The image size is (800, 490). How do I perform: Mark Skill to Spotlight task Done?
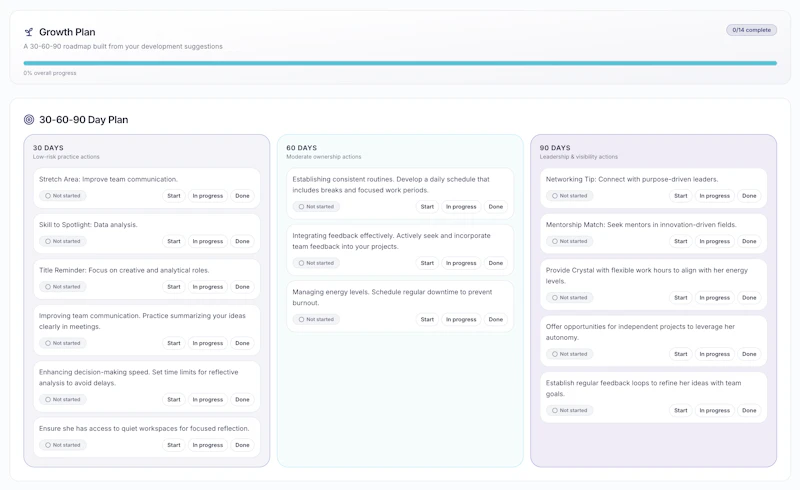point(242,241)
